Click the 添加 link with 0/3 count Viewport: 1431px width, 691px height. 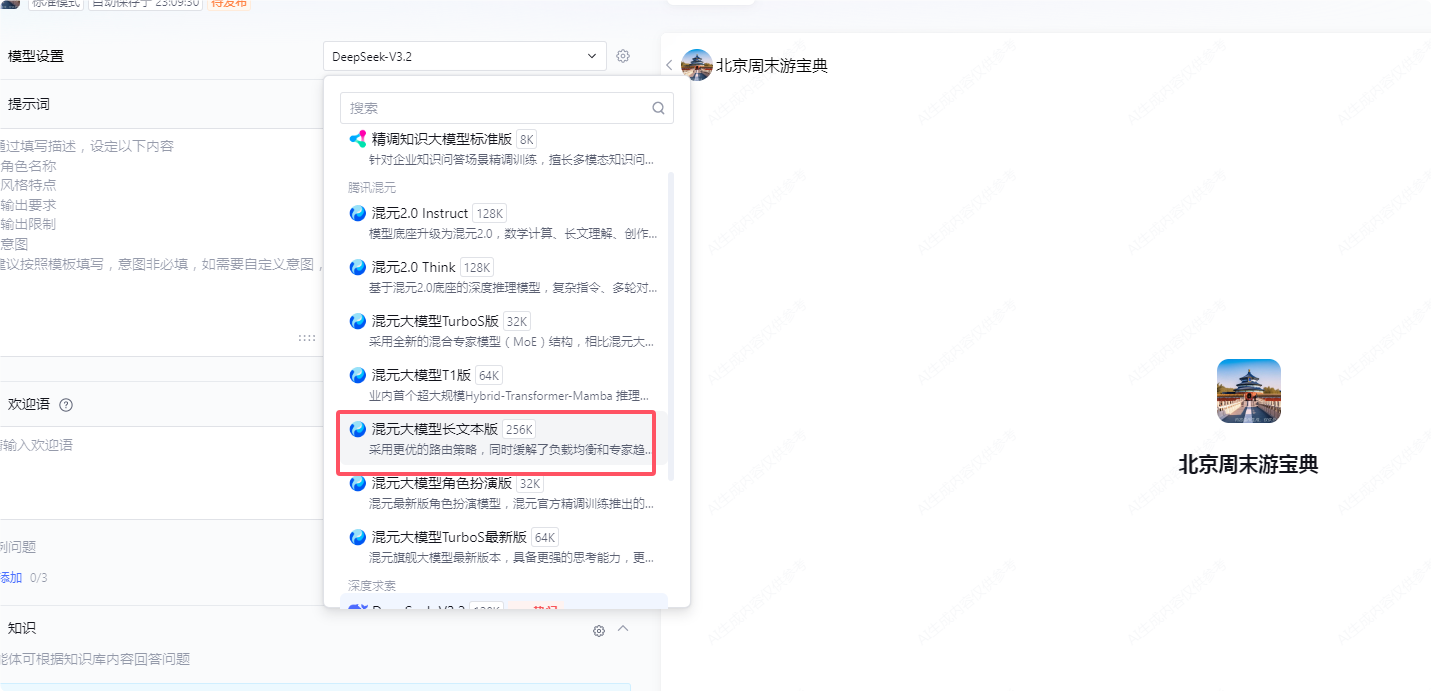click(11, 578)
